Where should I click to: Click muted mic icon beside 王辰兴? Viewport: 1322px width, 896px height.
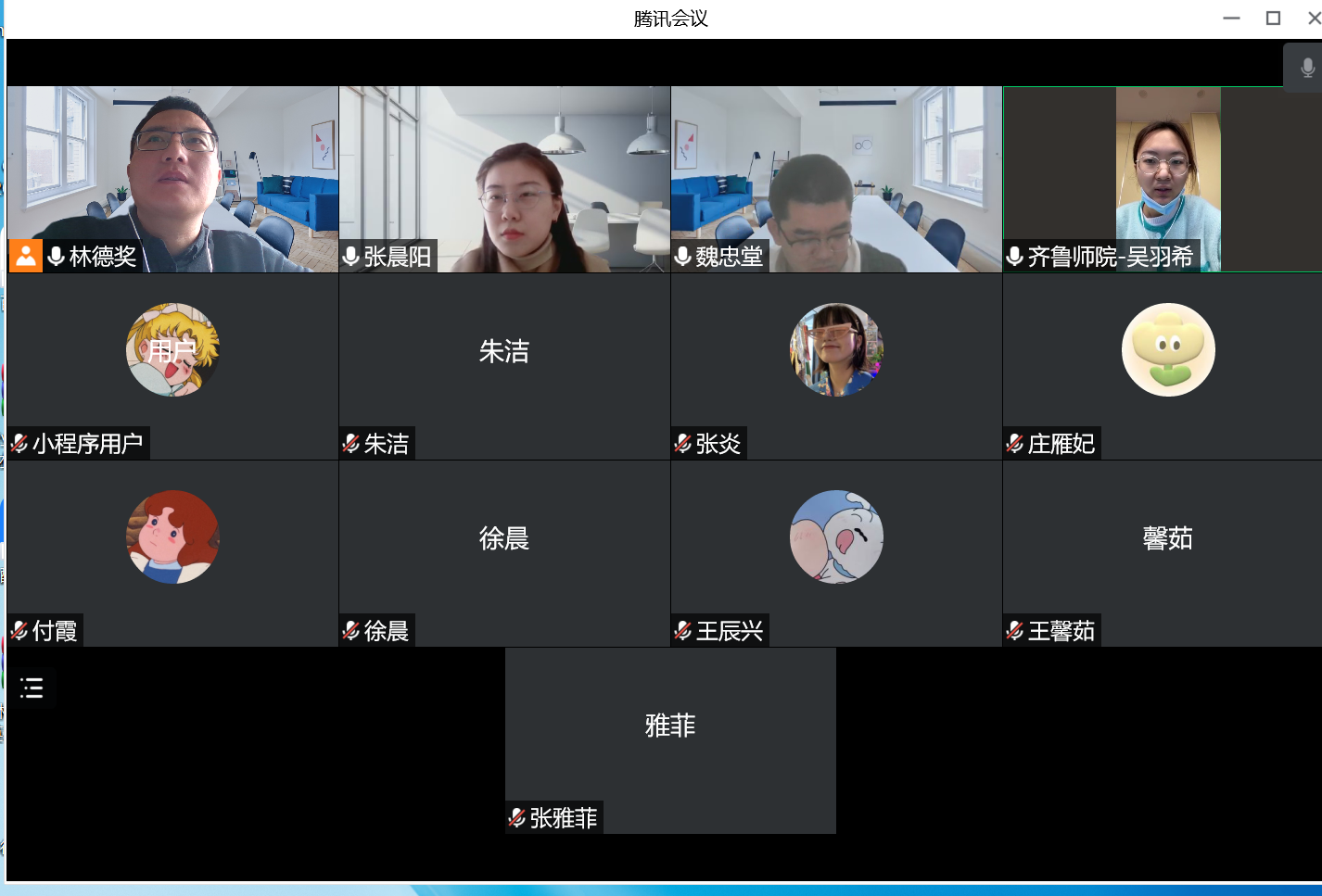(x=683, y=631)
